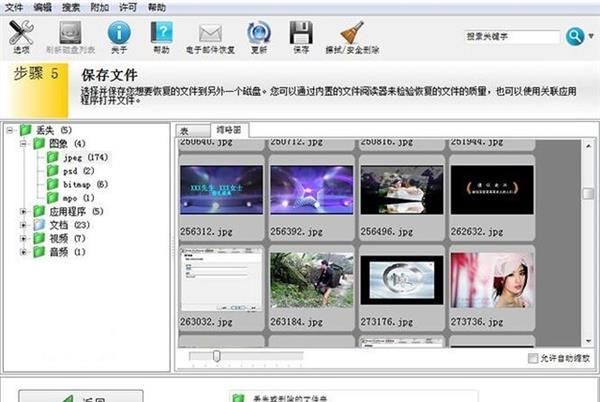Screen dimensions: 600x402
Task: Select the bitmap (6) folder
Action: point(85,184)
